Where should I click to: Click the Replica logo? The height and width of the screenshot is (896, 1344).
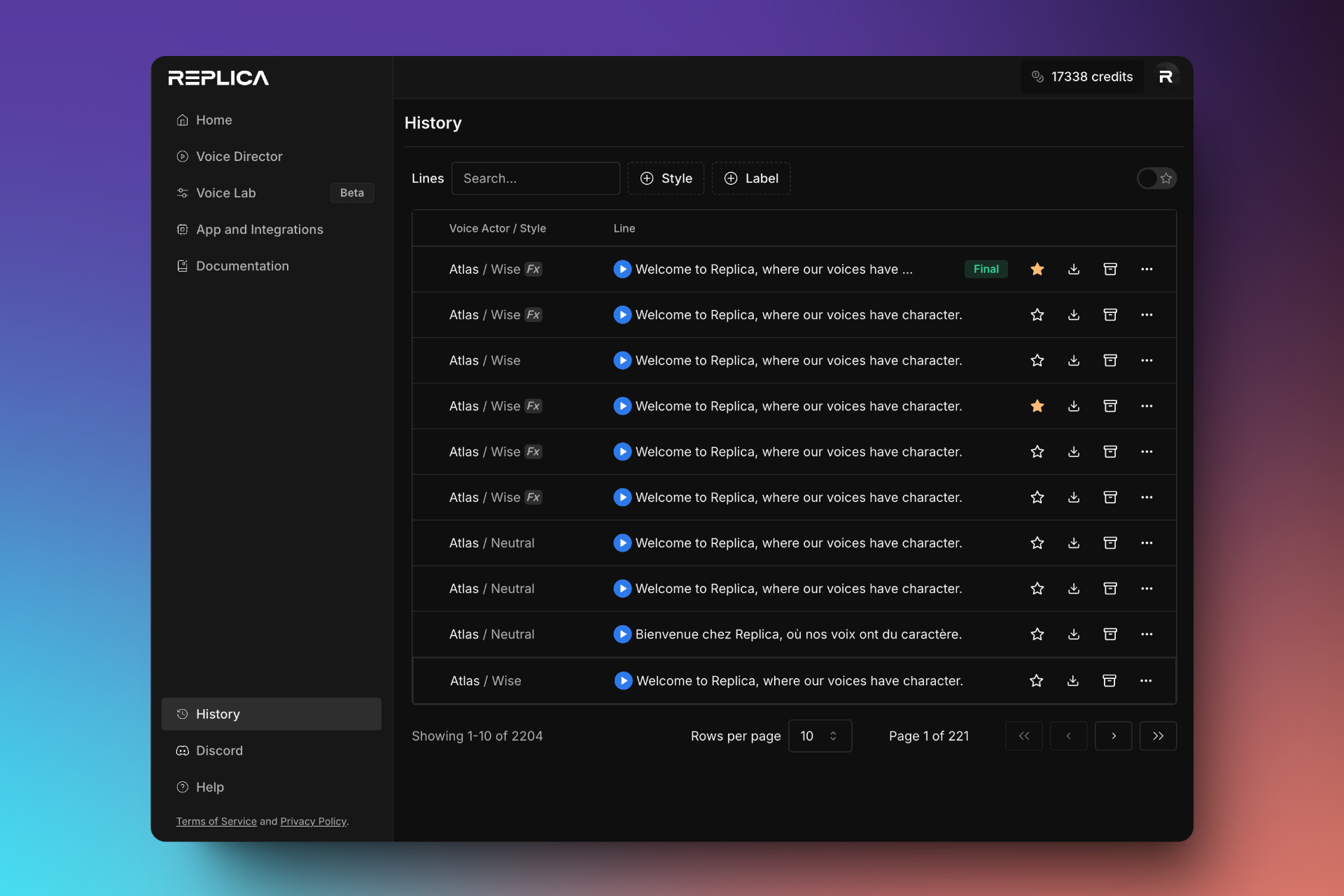pyautogui.click(x=218, y=78)
